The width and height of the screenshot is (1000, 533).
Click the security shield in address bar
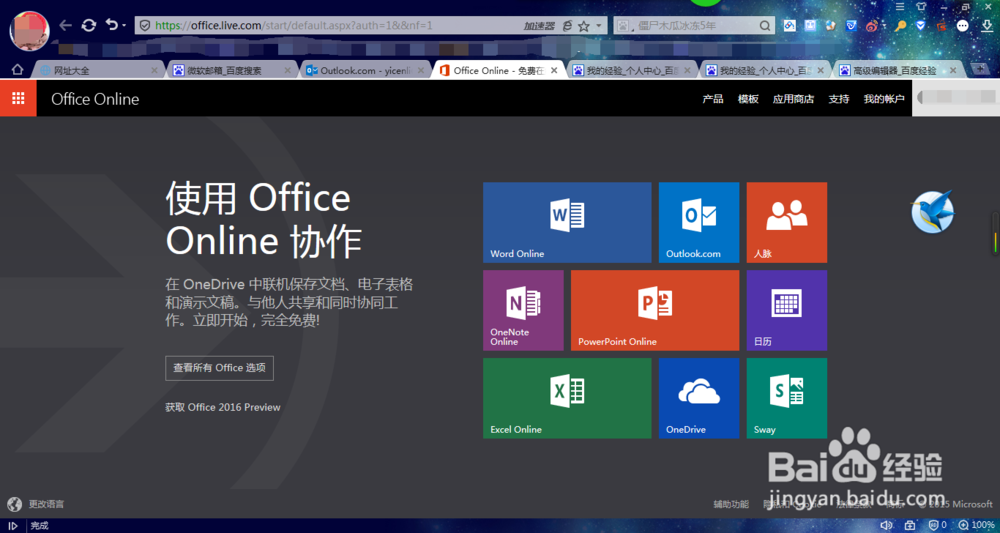145,26
